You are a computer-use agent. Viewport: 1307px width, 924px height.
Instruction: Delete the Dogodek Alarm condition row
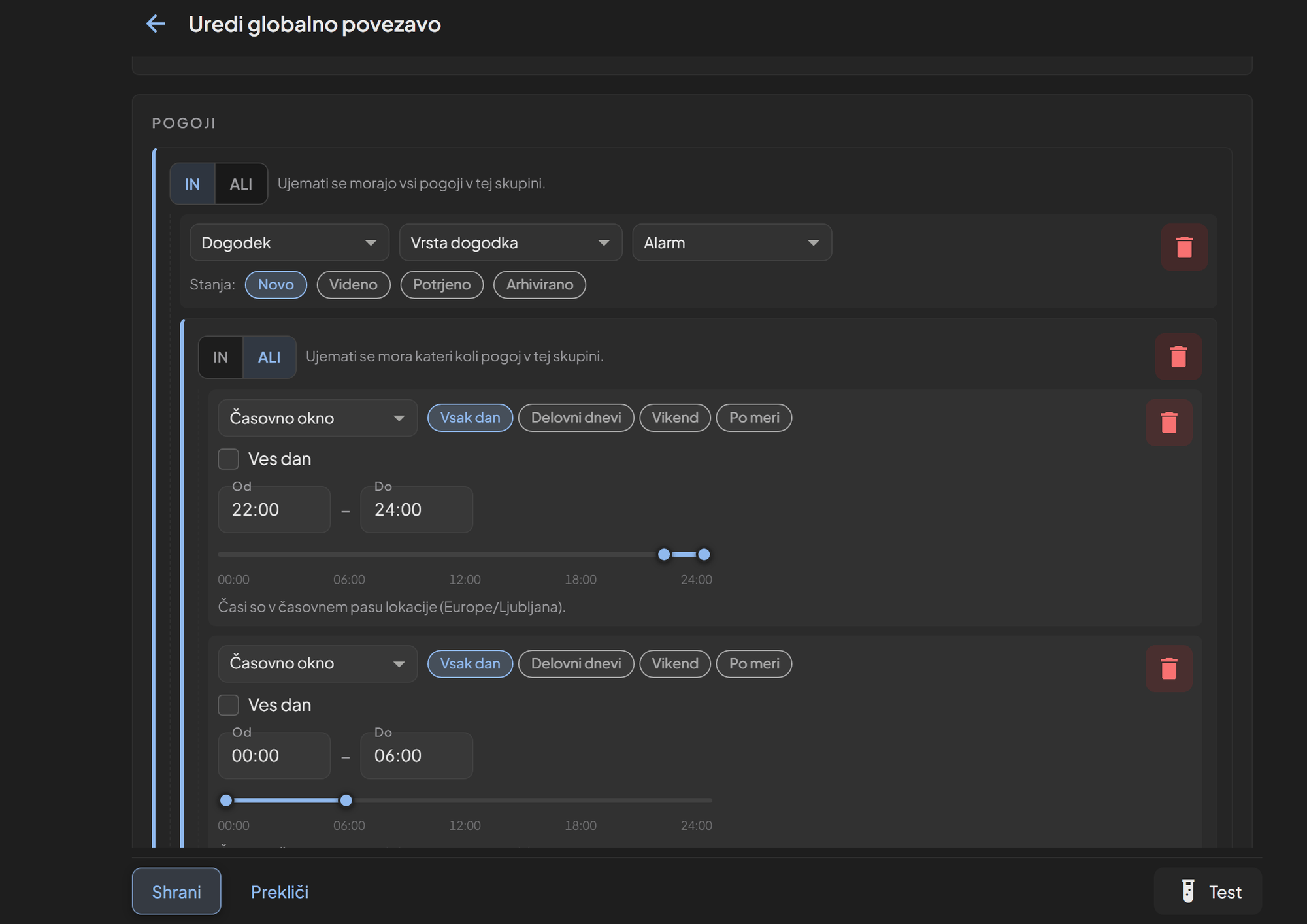pos(1184,247)
